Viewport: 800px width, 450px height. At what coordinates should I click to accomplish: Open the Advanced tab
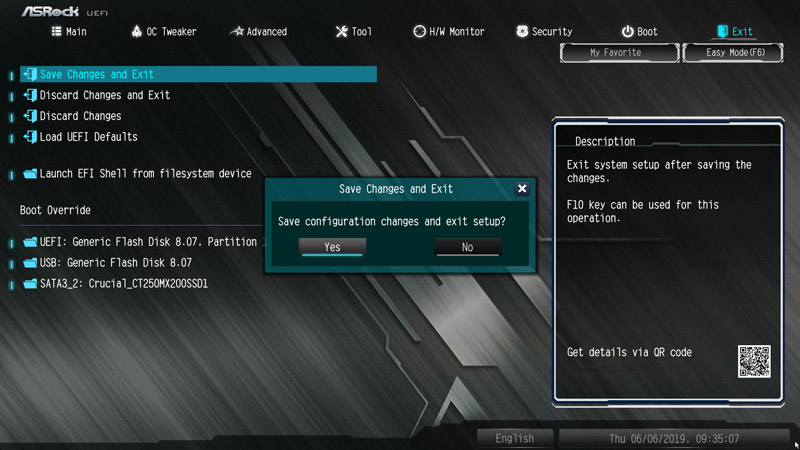[259, 32]
